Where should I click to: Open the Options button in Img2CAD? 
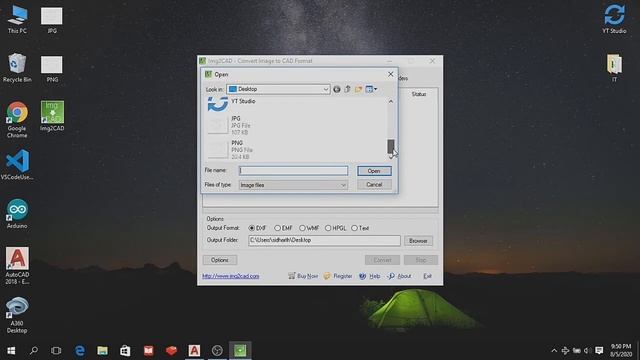220,260
